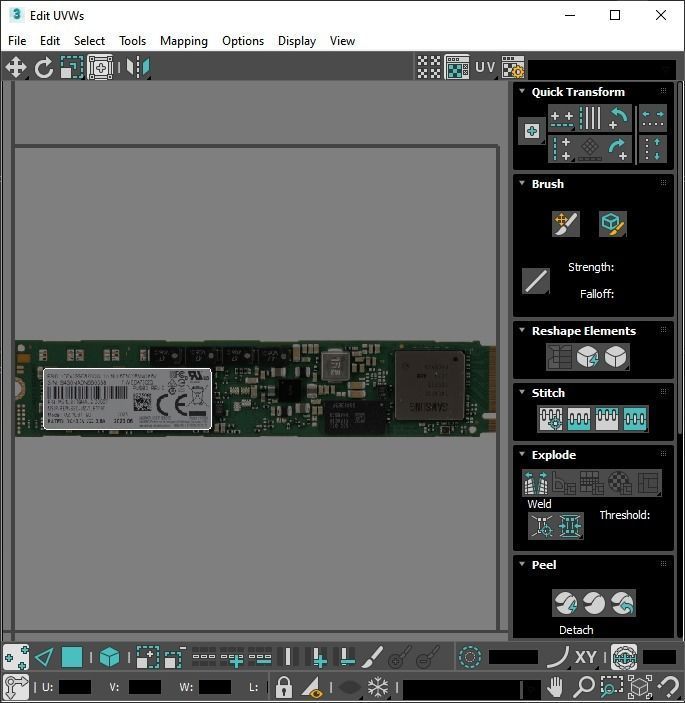Viewport: 685px width, 703px height.
Task: Click the third Stitch icon, Stitch to source
Action: point(607,419)
